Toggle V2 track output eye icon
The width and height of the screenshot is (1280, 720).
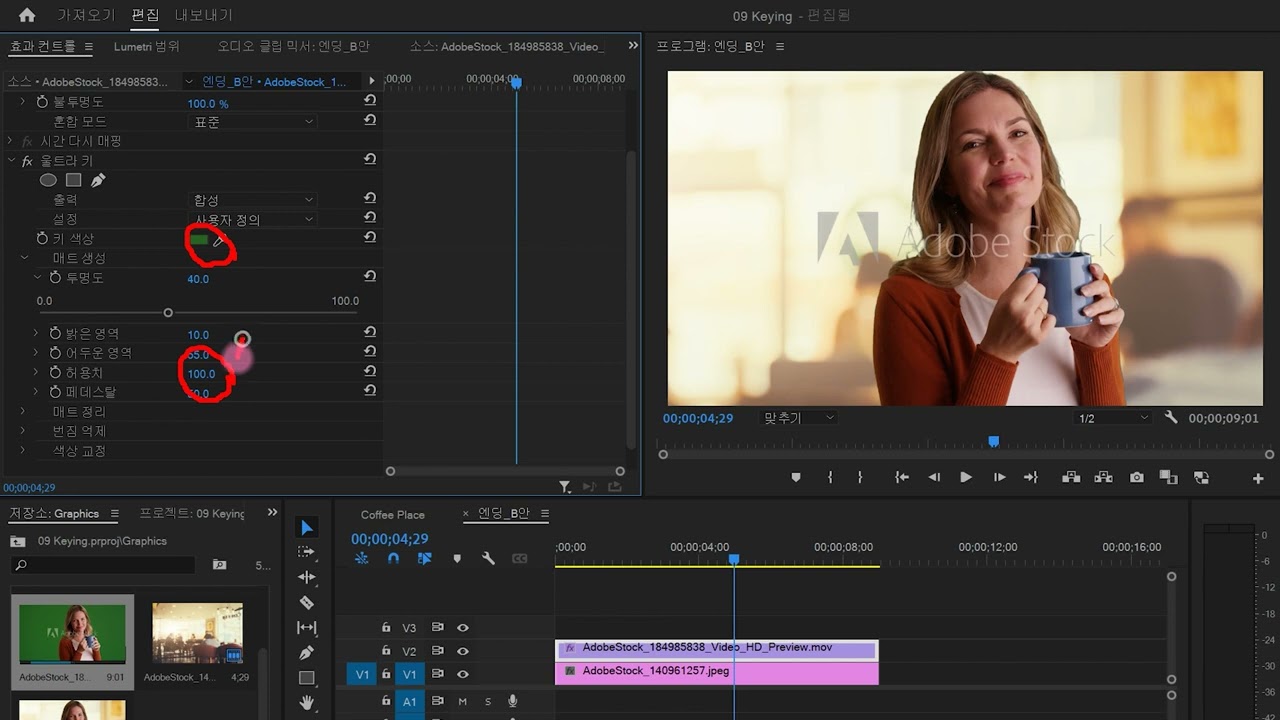(463, 651)
